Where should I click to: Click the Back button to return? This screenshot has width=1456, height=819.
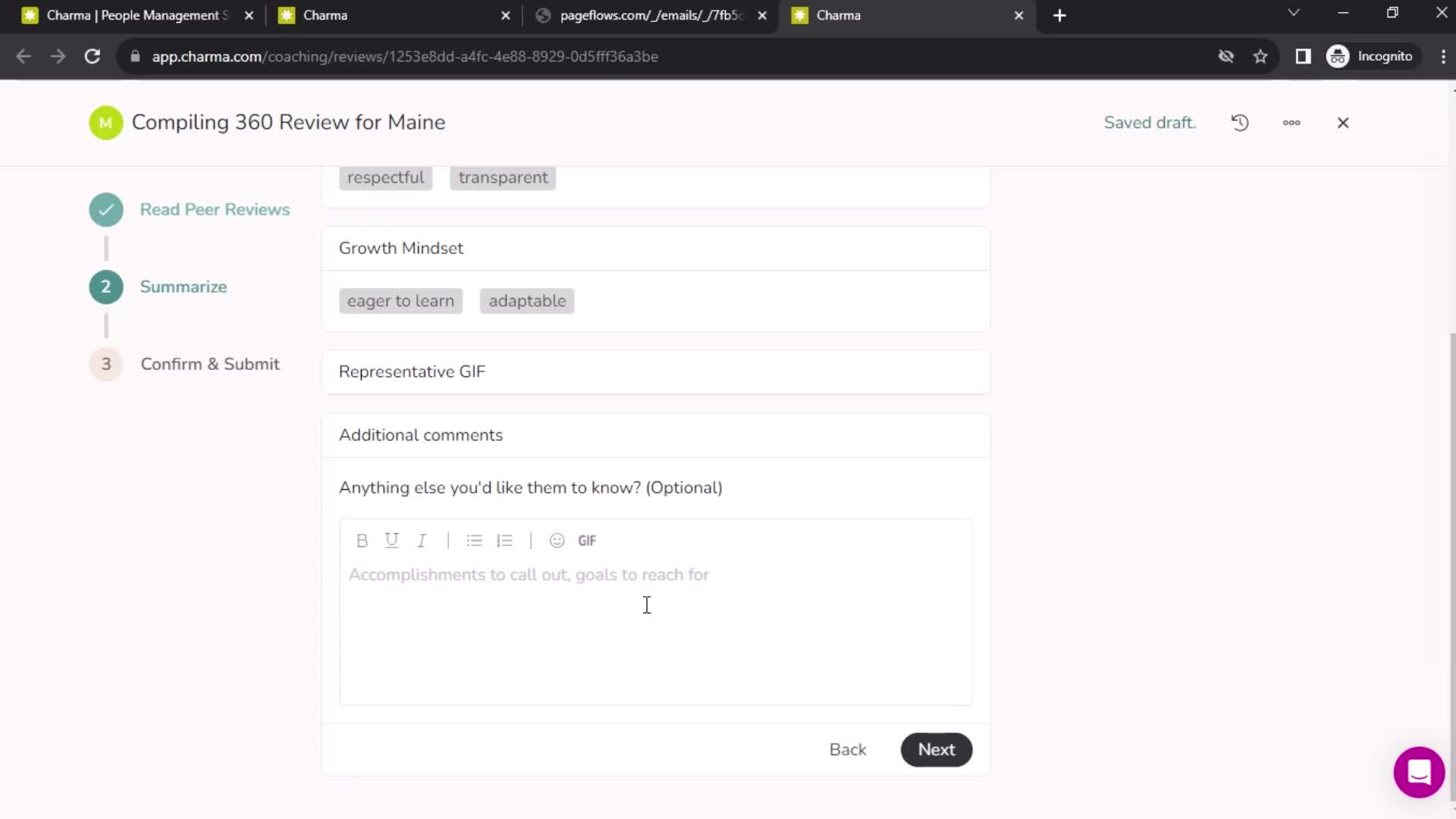pos(848,749)
